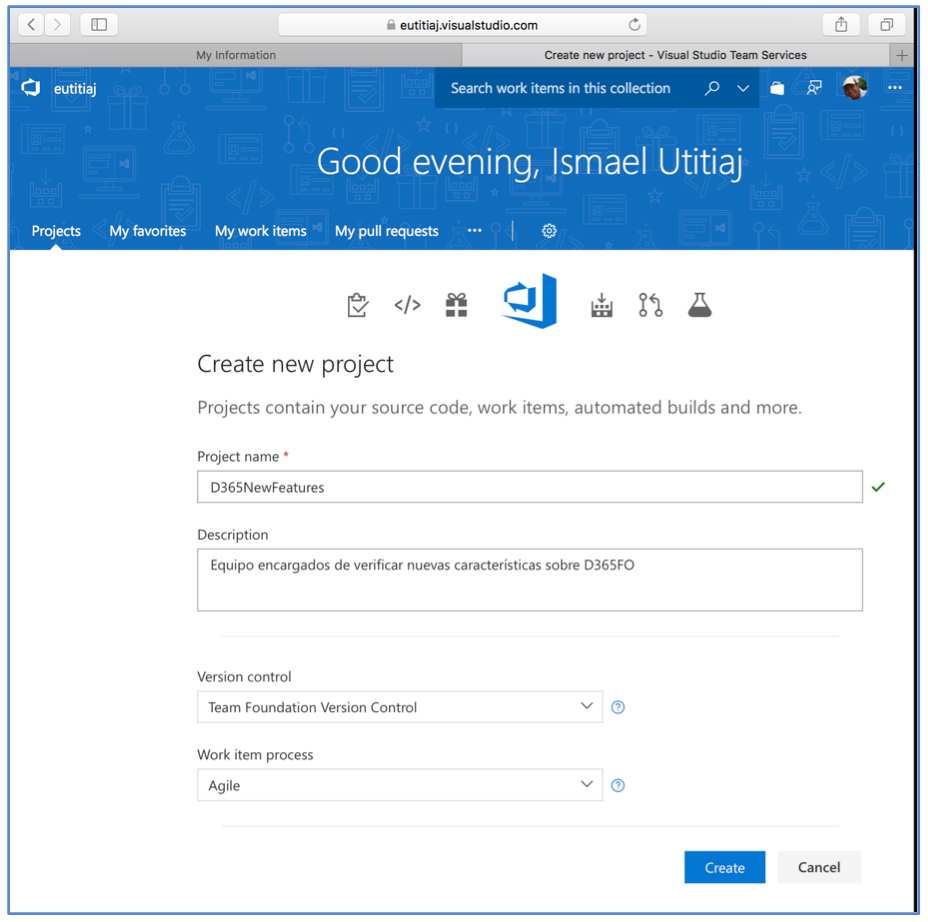Click the gift package icon
928x922 pixels.
456,305
